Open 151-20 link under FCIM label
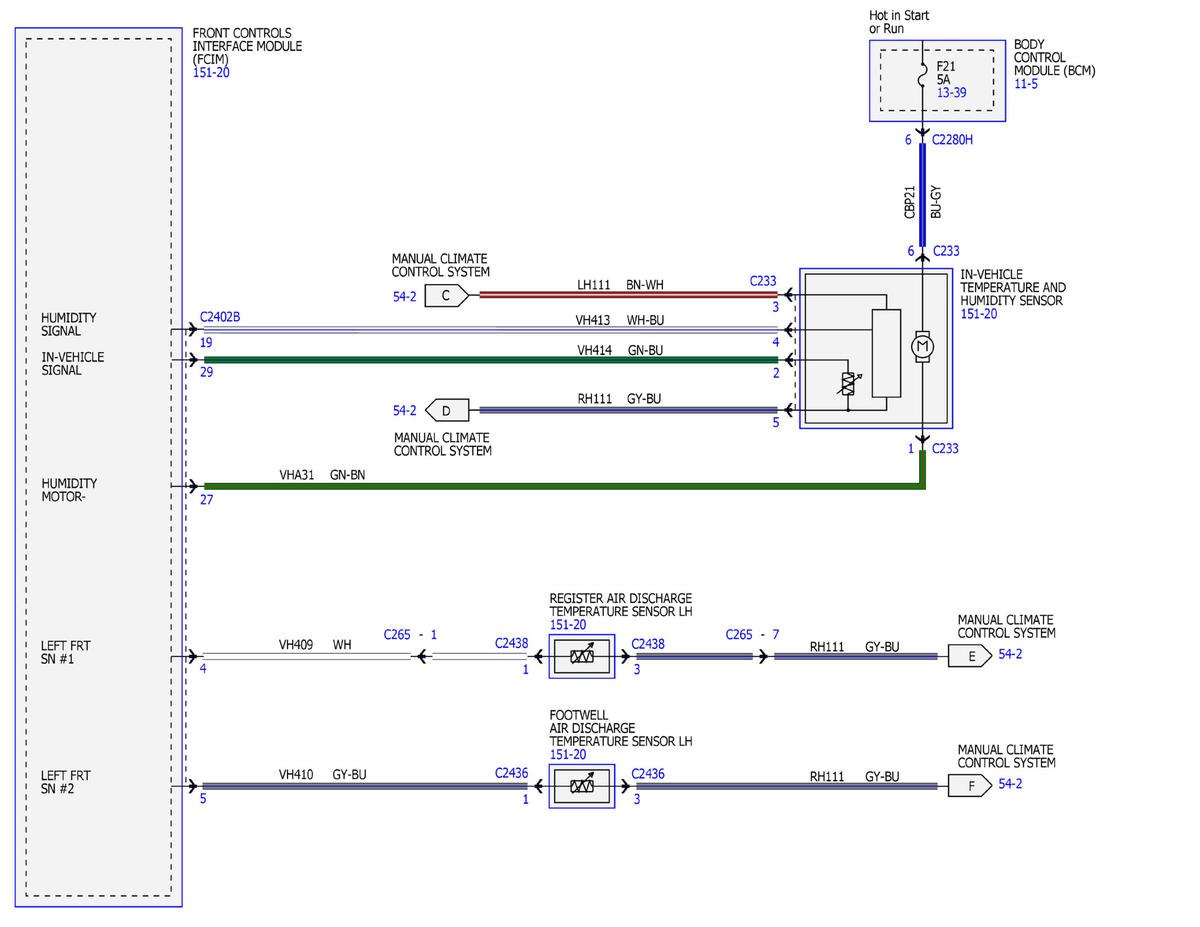Viewport: 1200px width, 927px height. [x=211, y=73]
